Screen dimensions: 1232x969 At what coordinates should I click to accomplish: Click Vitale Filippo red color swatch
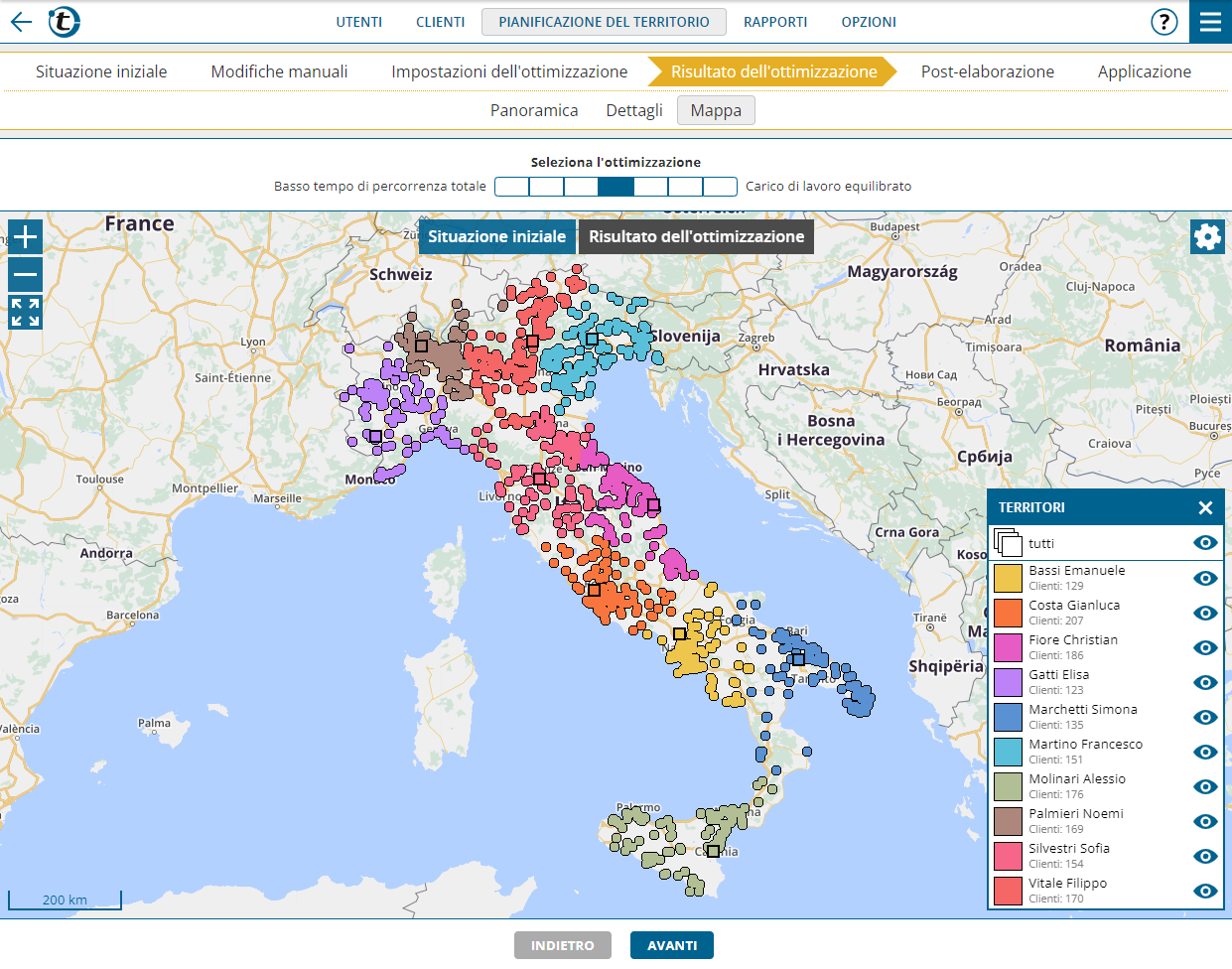[x=1008, y=891]
